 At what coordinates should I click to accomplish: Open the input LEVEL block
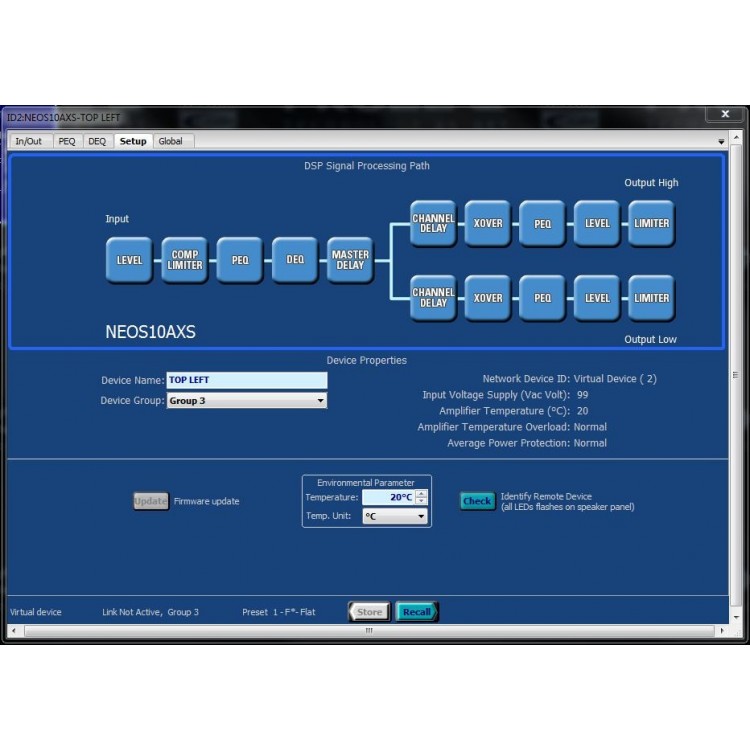pos(129,260)
